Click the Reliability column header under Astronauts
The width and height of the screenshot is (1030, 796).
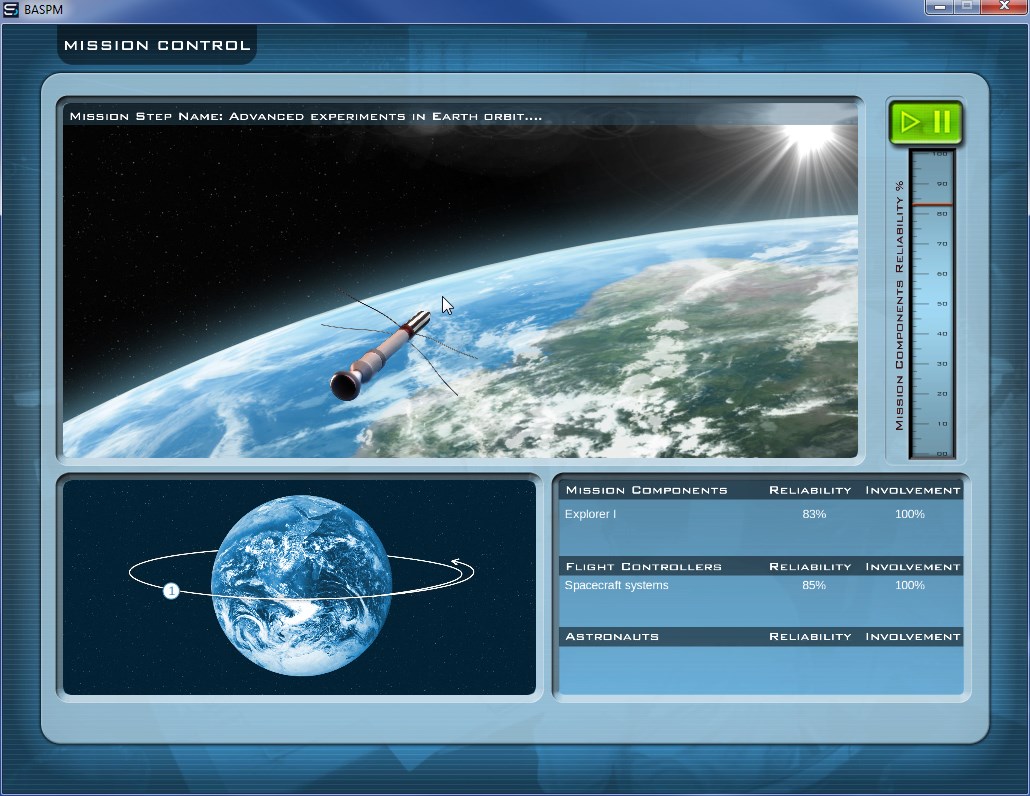[810, 636]
